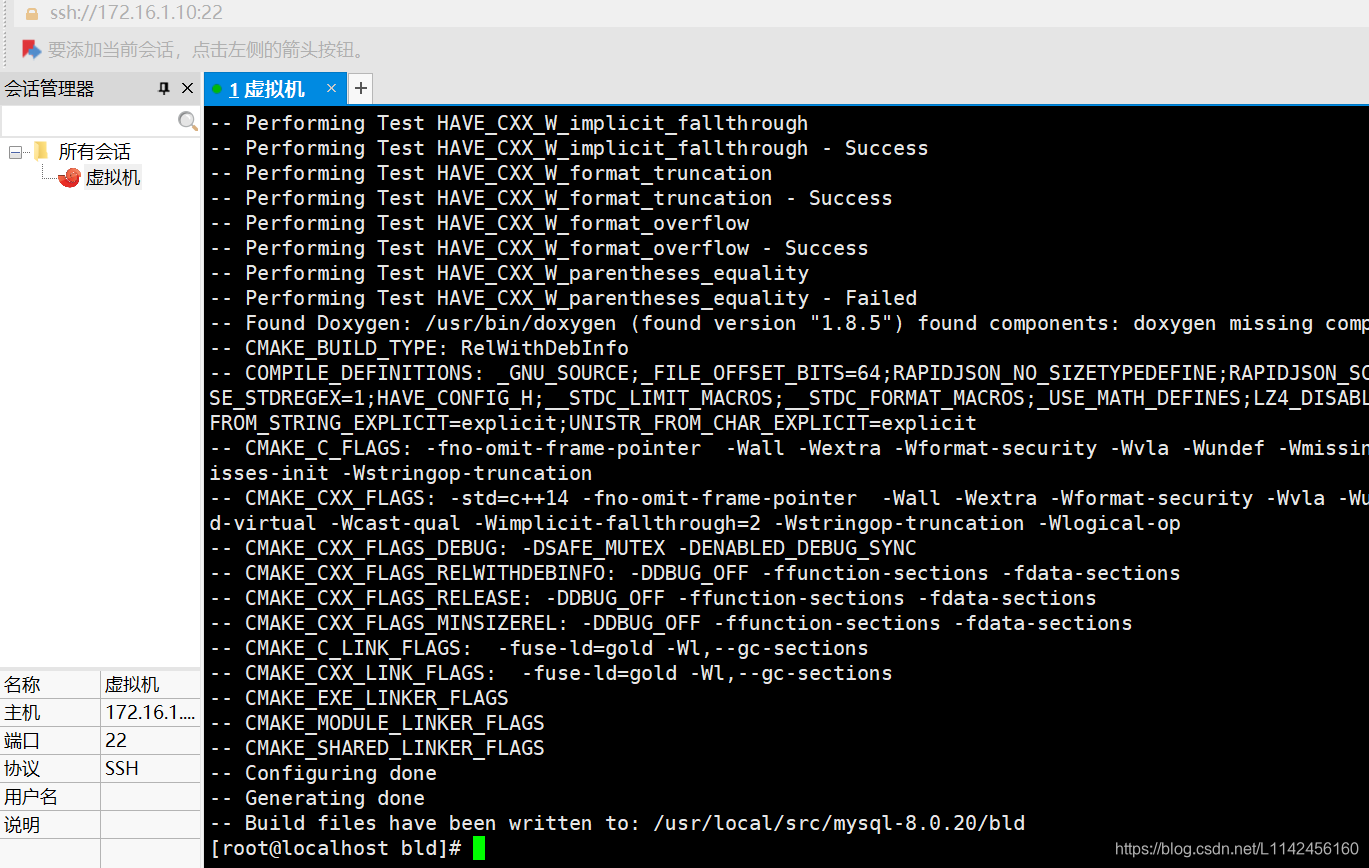Click the CMAKE_C_LINK_FLAGS line

539,648
